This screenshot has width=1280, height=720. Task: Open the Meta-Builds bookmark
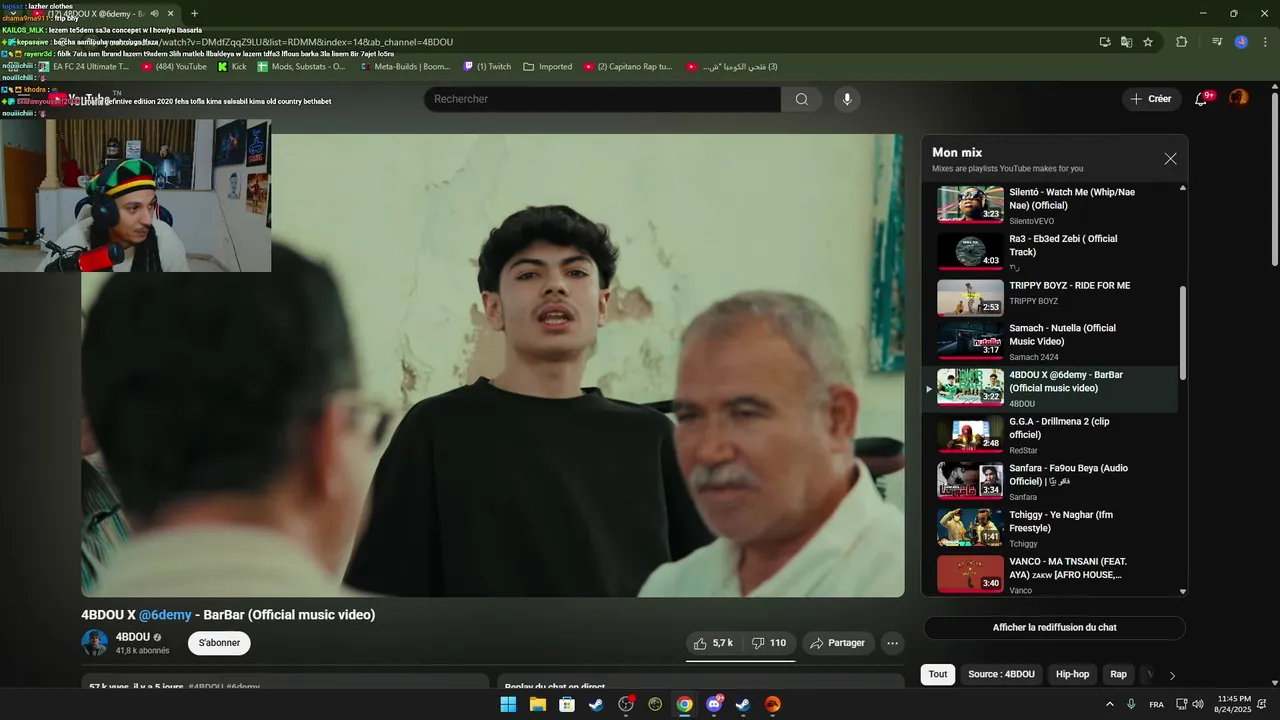[x=405, y=67]
